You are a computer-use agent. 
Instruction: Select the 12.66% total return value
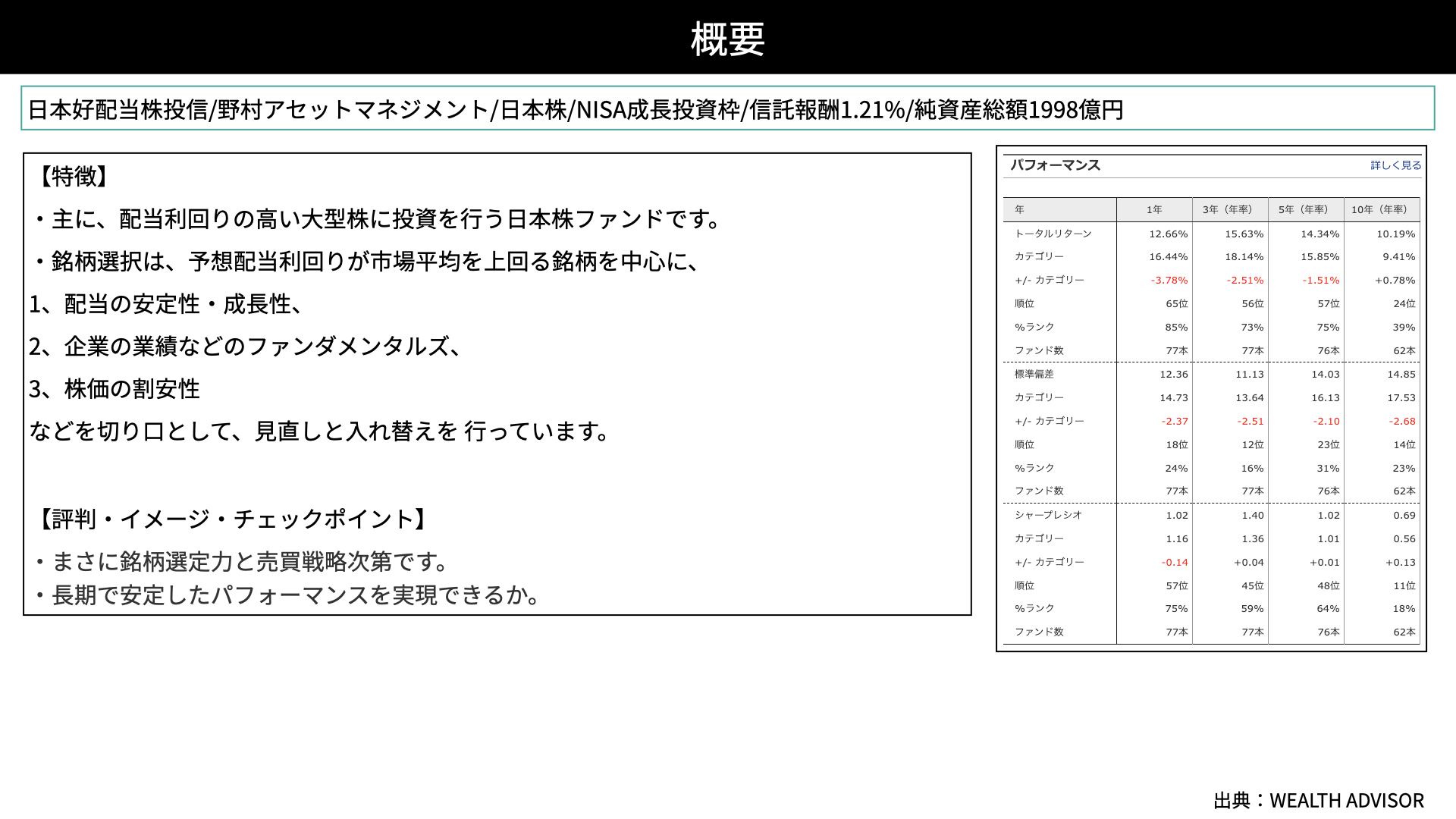[x=1169, y=234]
